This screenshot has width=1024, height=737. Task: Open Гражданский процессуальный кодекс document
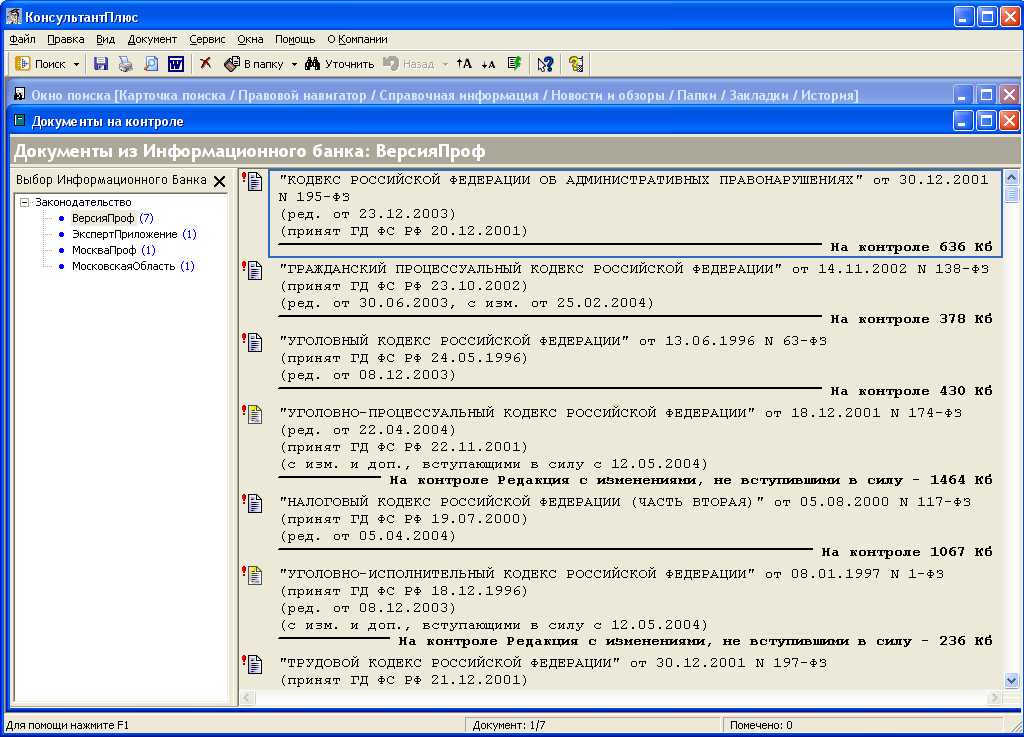[x=633, y=294]
